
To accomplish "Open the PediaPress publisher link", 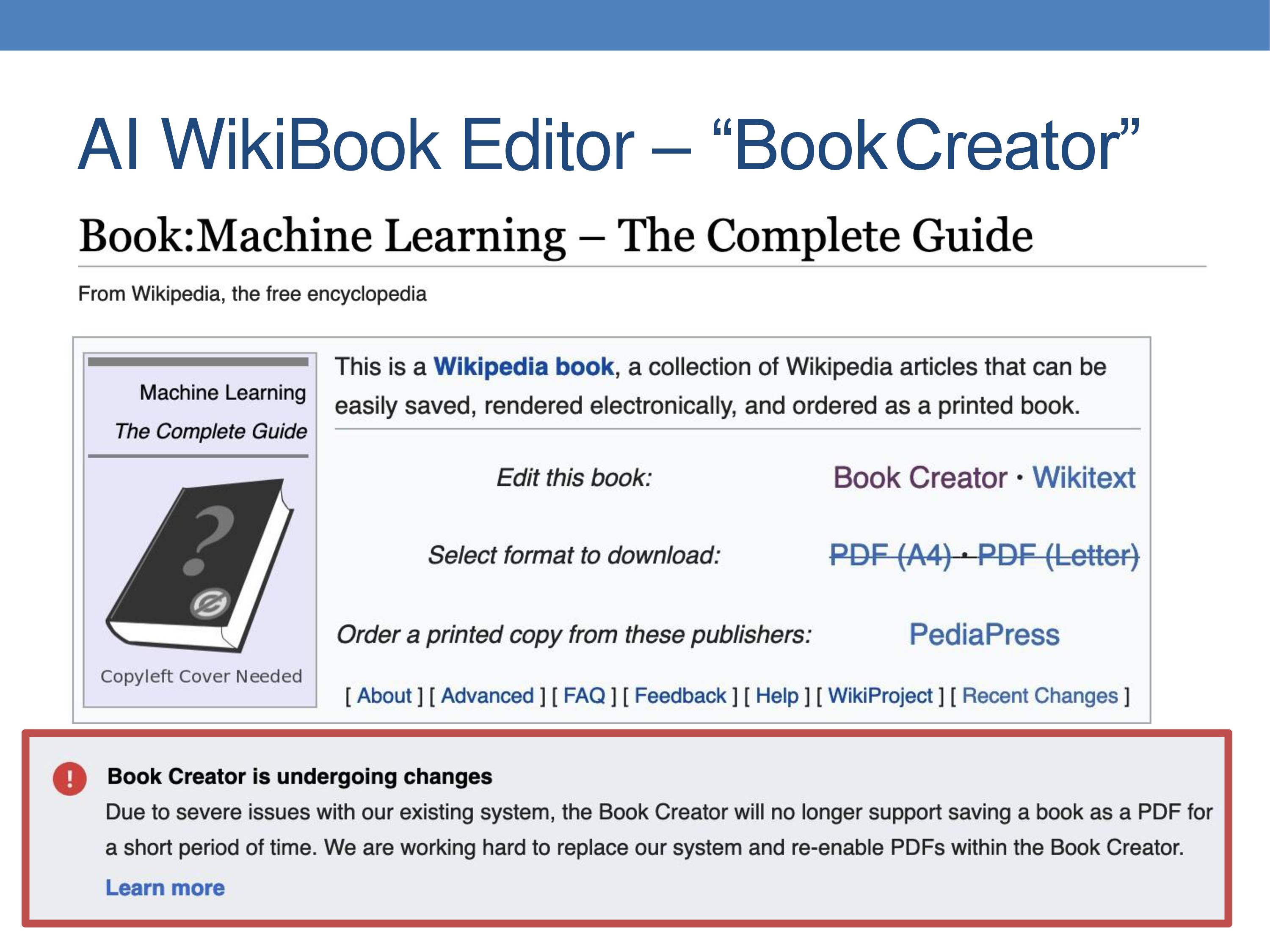I will tap(984, 634).
